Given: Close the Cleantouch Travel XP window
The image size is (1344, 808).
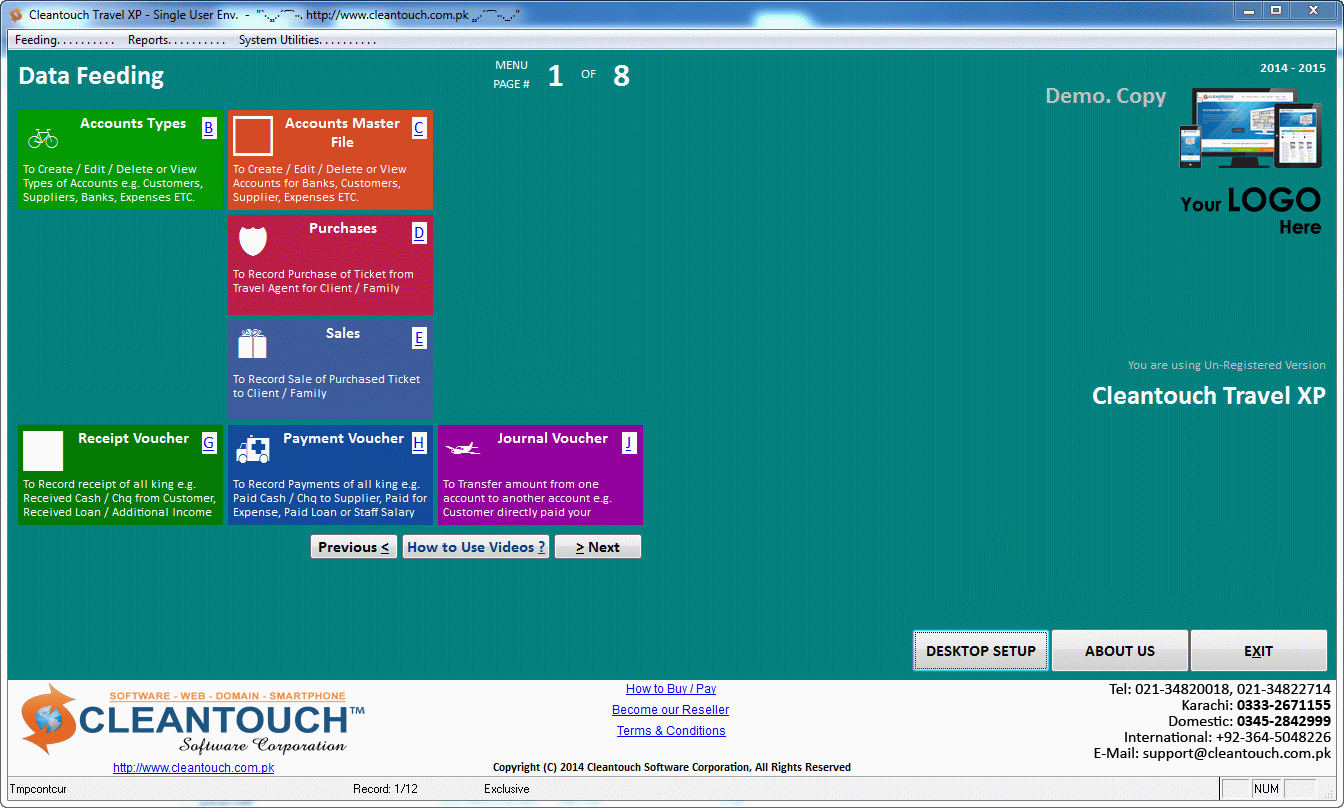Looking at the screenshot, I should tap(1314, 10).
